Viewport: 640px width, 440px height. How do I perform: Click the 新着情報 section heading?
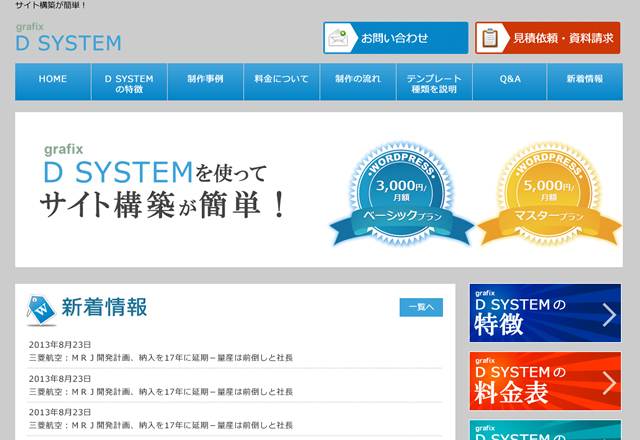point(104,307)
